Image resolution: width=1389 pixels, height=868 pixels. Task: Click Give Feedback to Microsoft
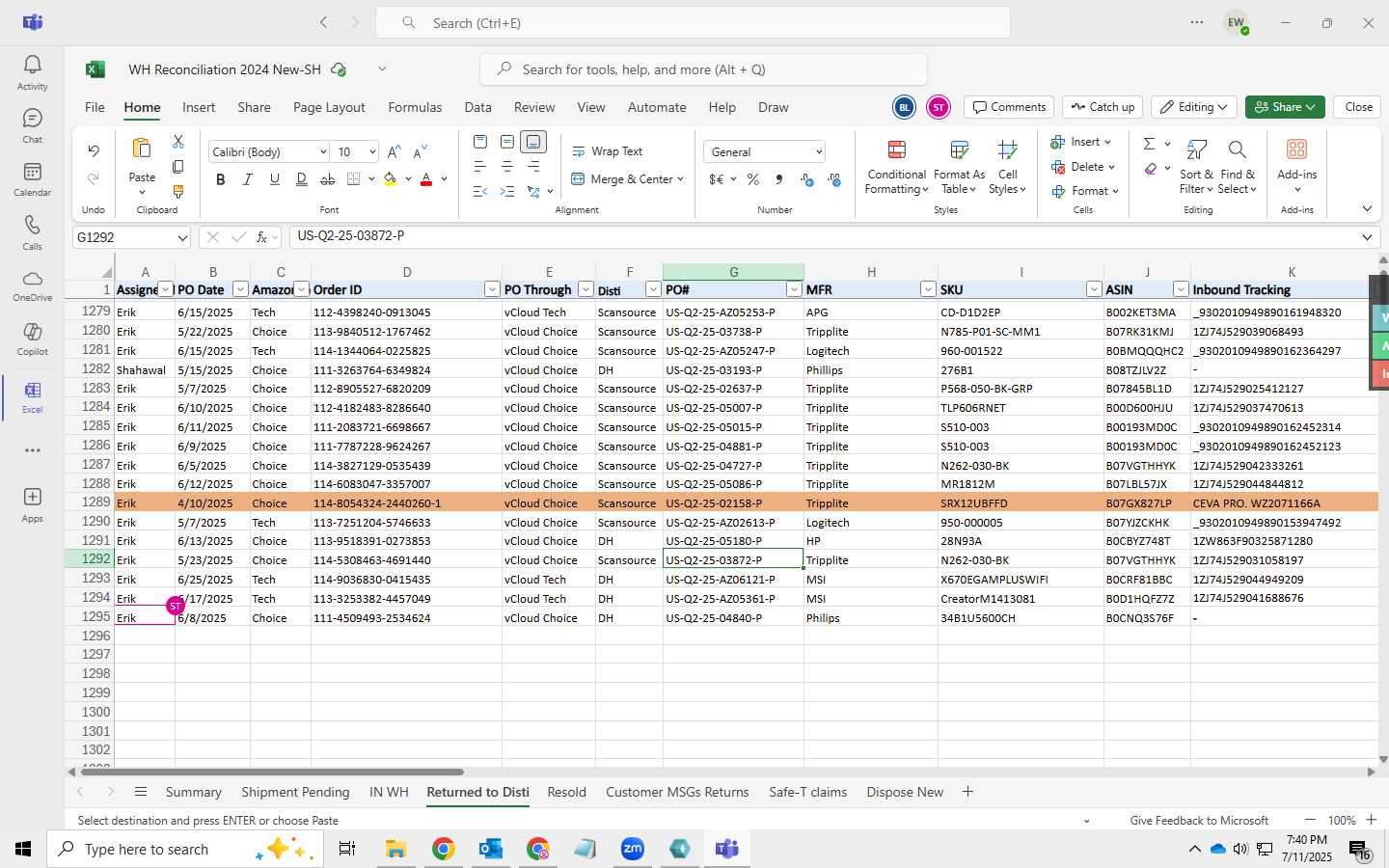(1199, 821)
